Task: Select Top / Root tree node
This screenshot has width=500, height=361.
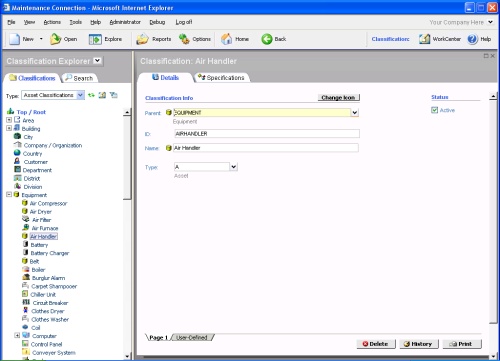Action: (x=31, y=112)
